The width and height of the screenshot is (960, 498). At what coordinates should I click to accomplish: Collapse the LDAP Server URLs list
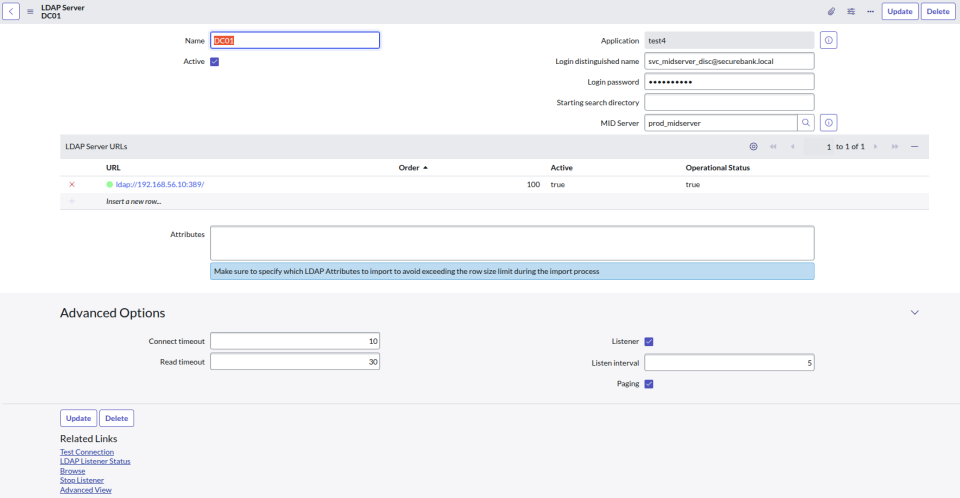[x=914, y=146]
